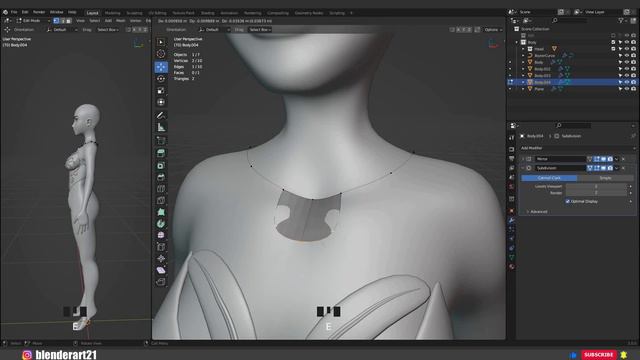
Task: Open the Edit menu
Action: point(25,12)
